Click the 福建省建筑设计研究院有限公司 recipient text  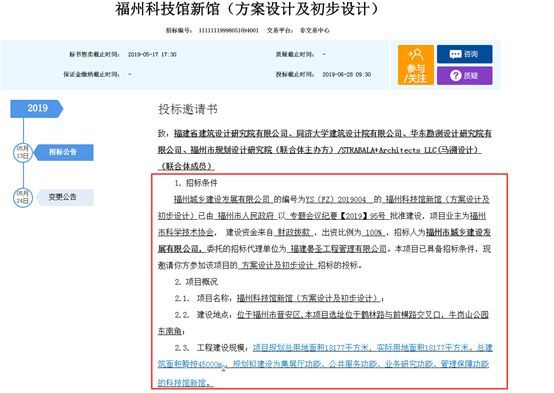click(x=231, y=134)
